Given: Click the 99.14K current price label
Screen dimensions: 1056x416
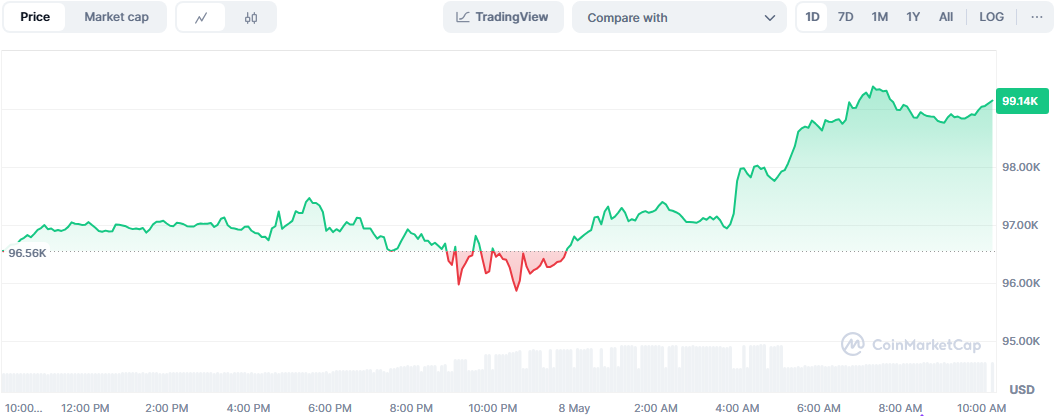Looking at the screenshot, I should 1021,101.
